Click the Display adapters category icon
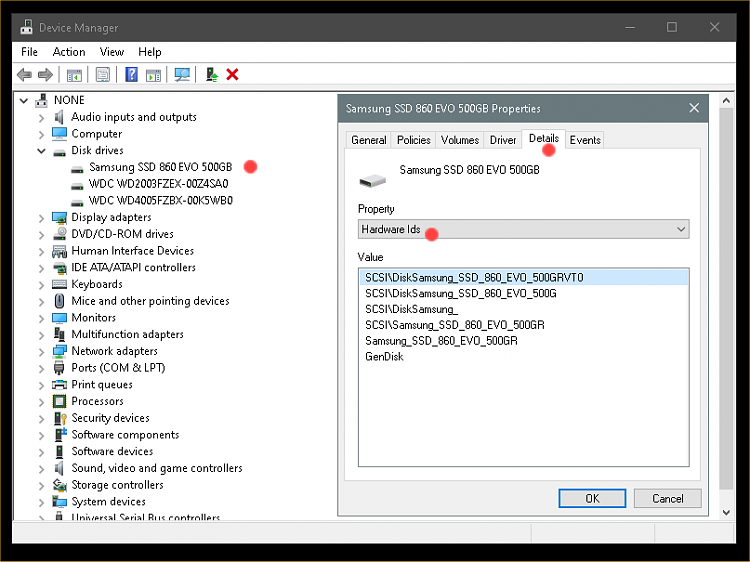The width and height of the screenshot is (750, 562). [x=59, y=218]
